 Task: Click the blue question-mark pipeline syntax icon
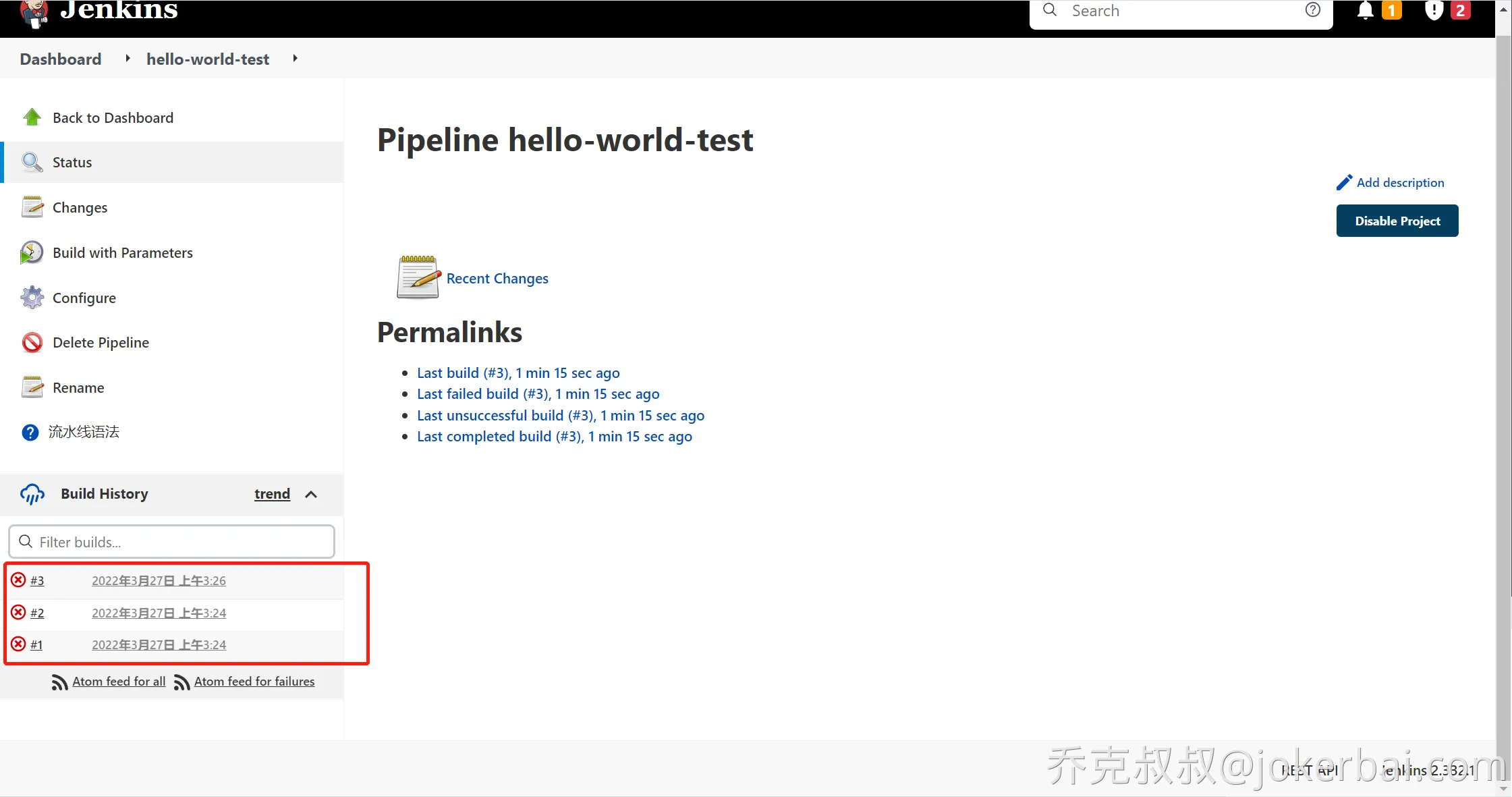[30, 432]
